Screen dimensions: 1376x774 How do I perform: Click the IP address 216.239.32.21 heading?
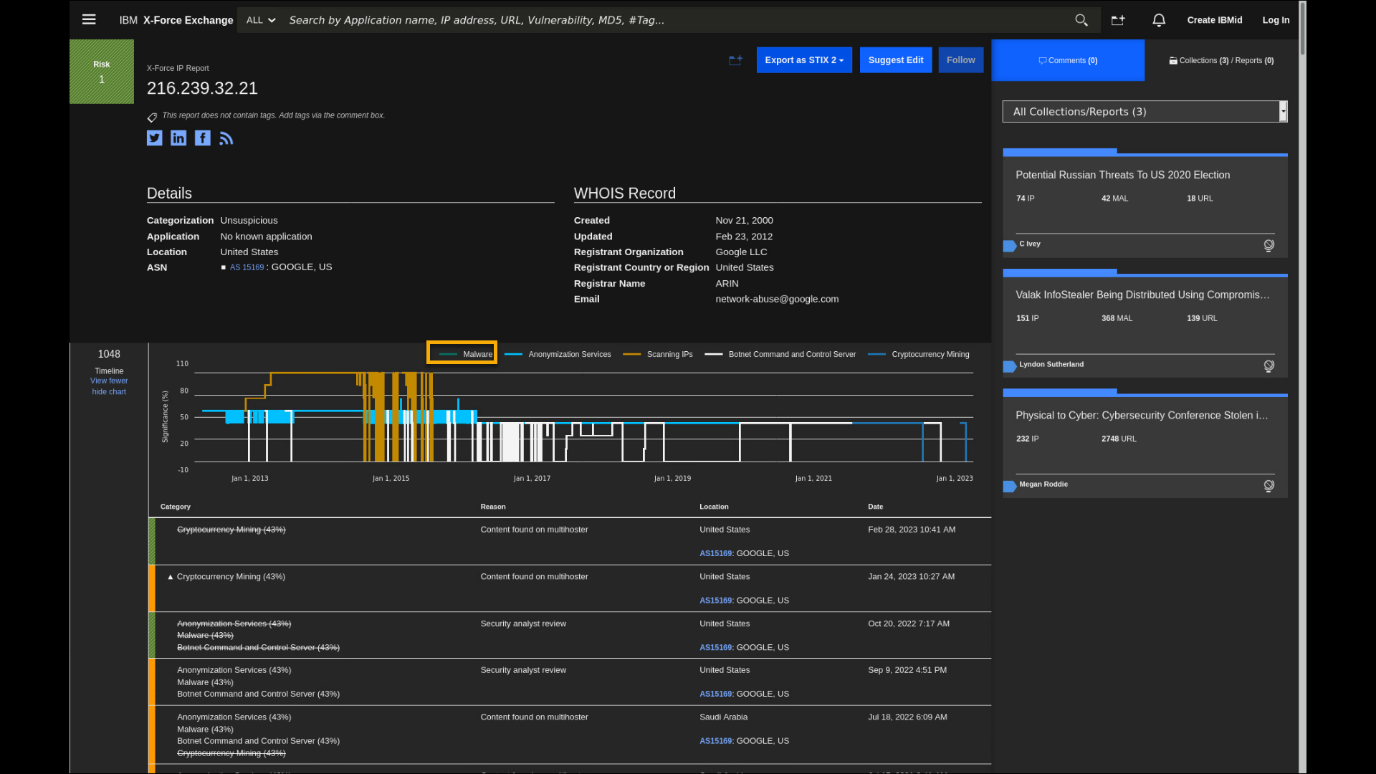tap(202, 89)
